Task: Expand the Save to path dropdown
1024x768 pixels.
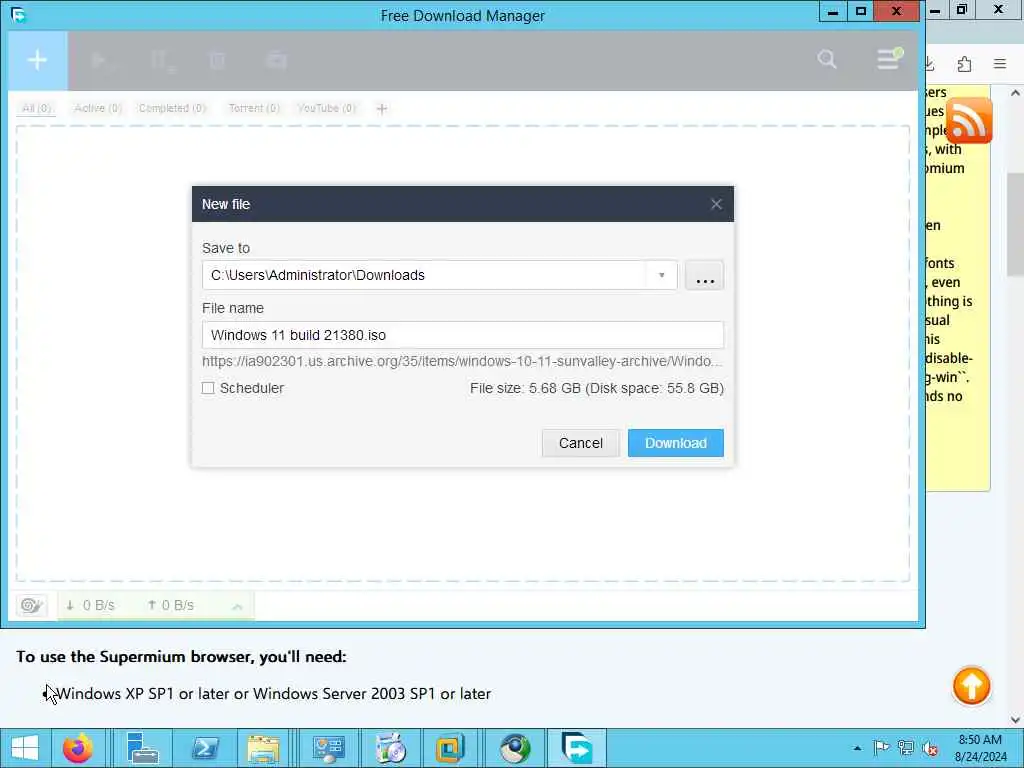Action: click(662, 275)
